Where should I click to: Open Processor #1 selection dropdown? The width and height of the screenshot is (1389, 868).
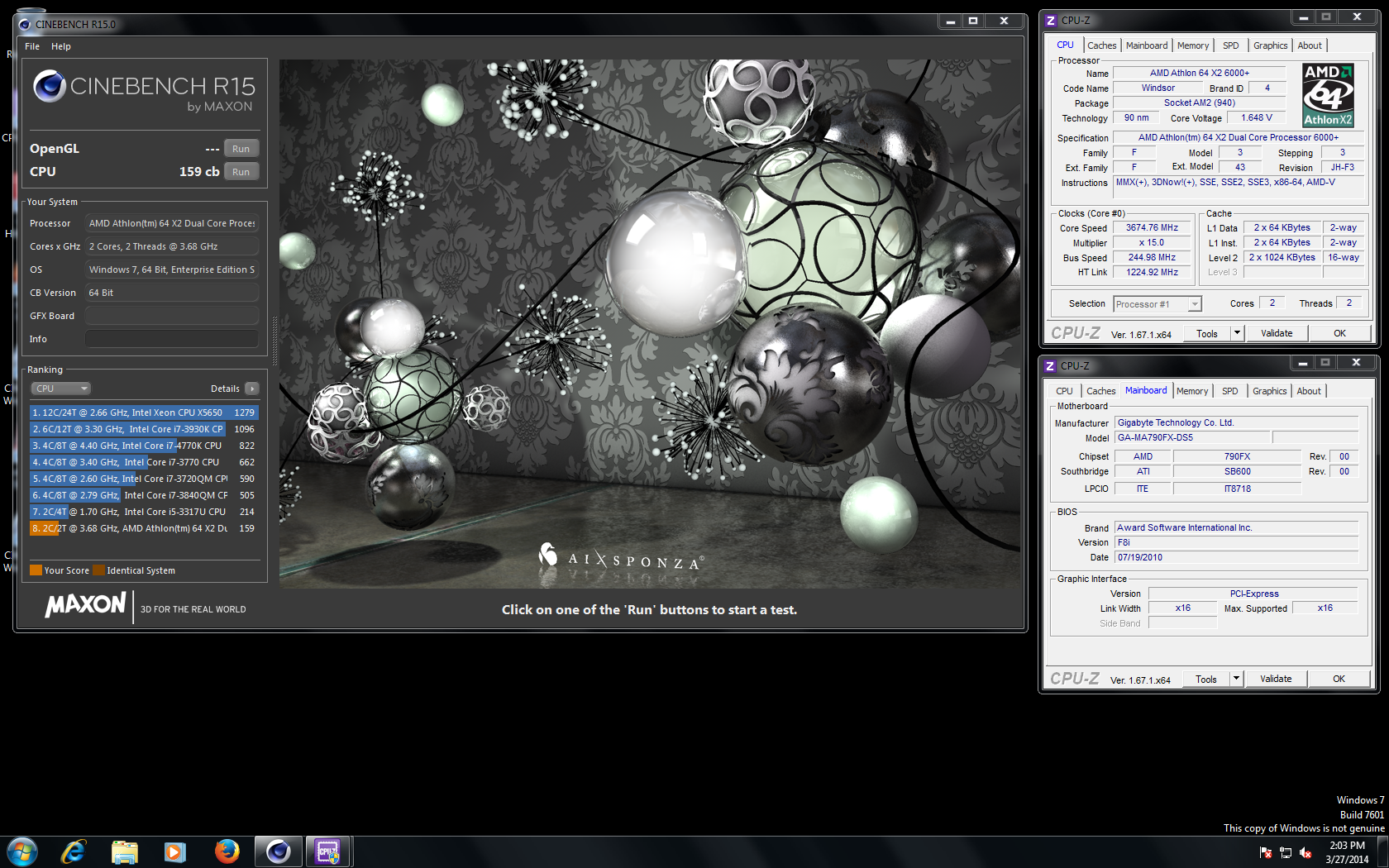click(x=1157, y=304)
